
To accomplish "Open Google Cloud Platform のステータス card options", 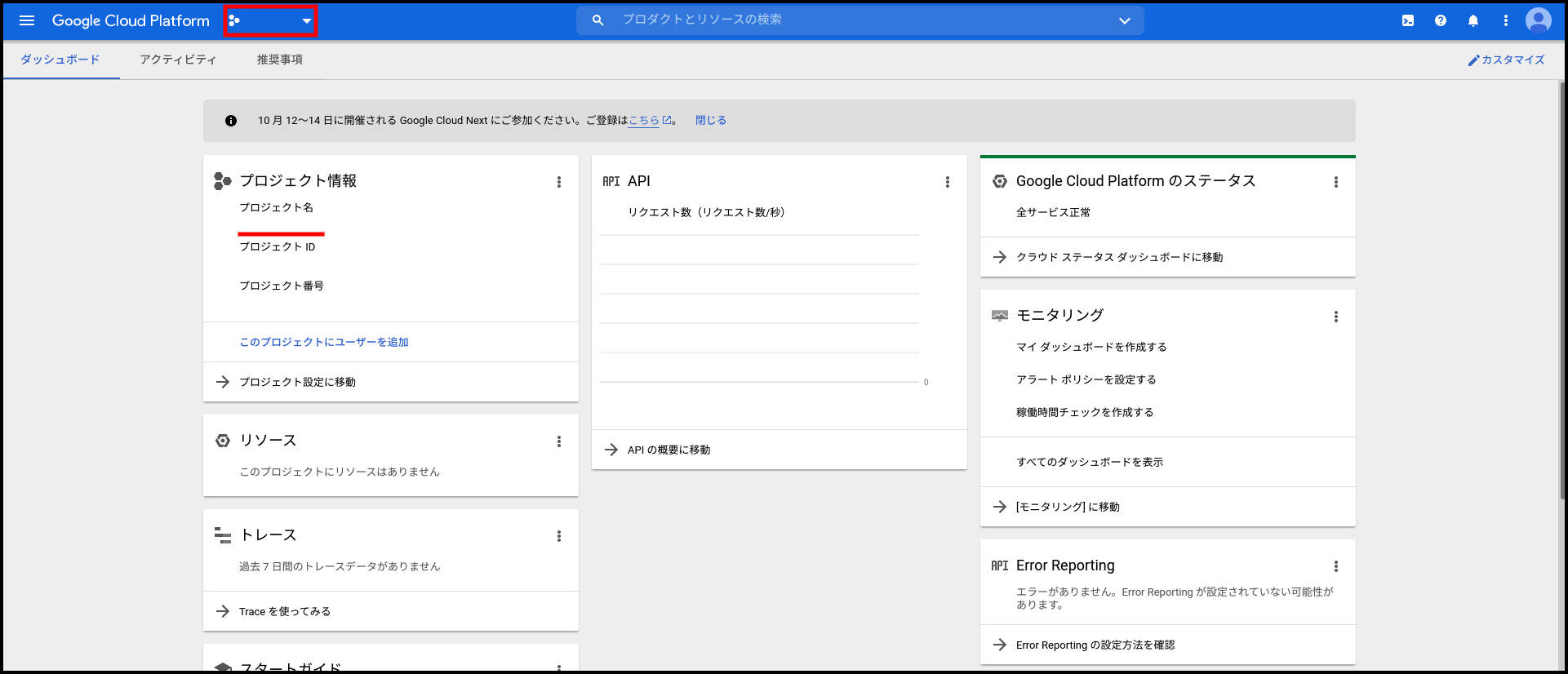I will coord(1336,182).
